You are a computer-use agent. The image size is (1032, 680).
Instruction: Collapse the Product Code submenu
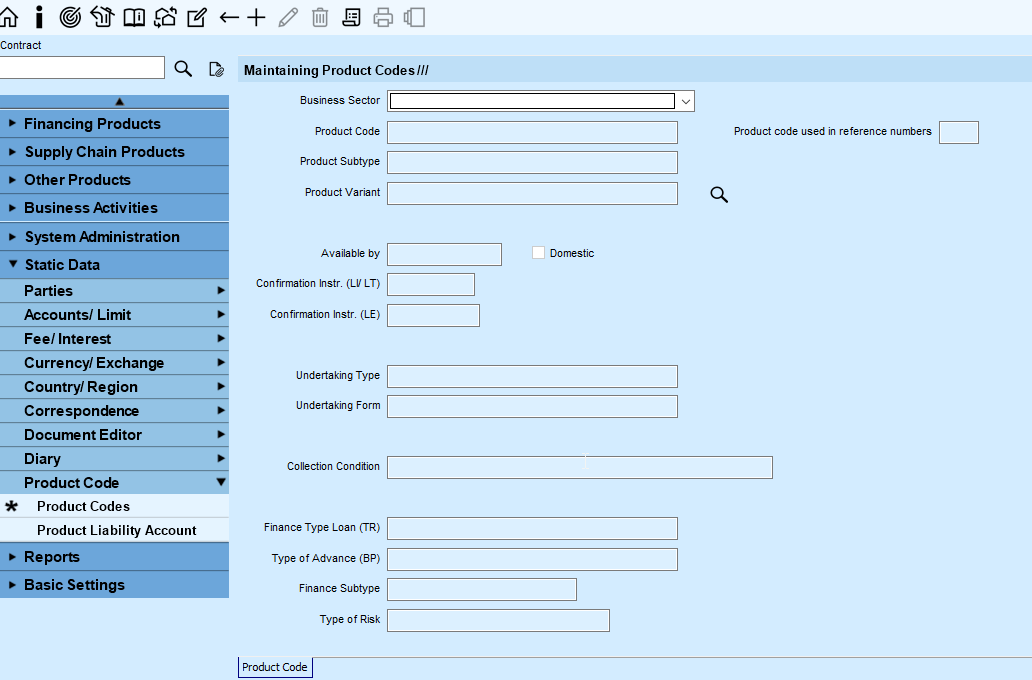point(115,483)
